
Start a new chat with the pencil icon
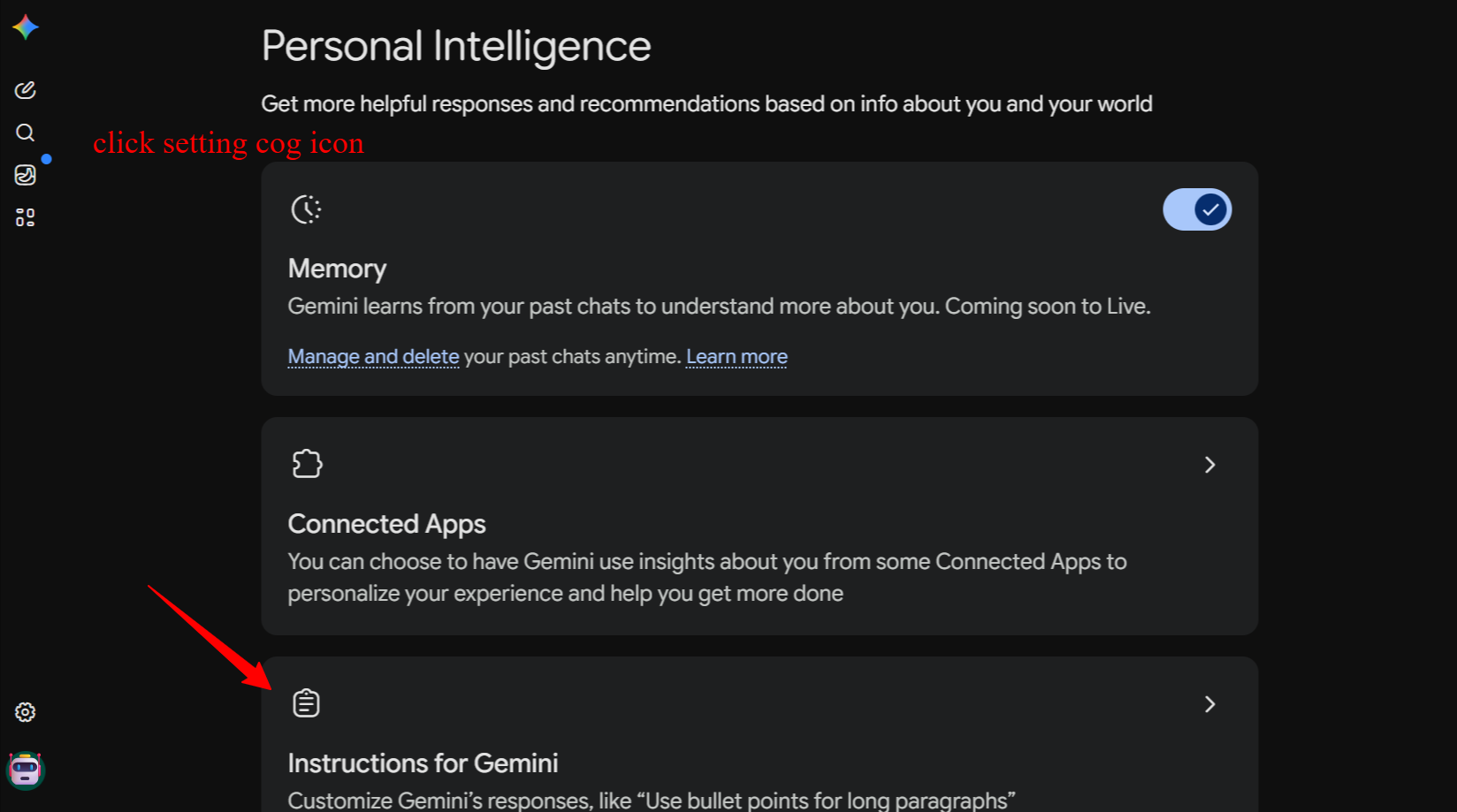click(26, 90)
